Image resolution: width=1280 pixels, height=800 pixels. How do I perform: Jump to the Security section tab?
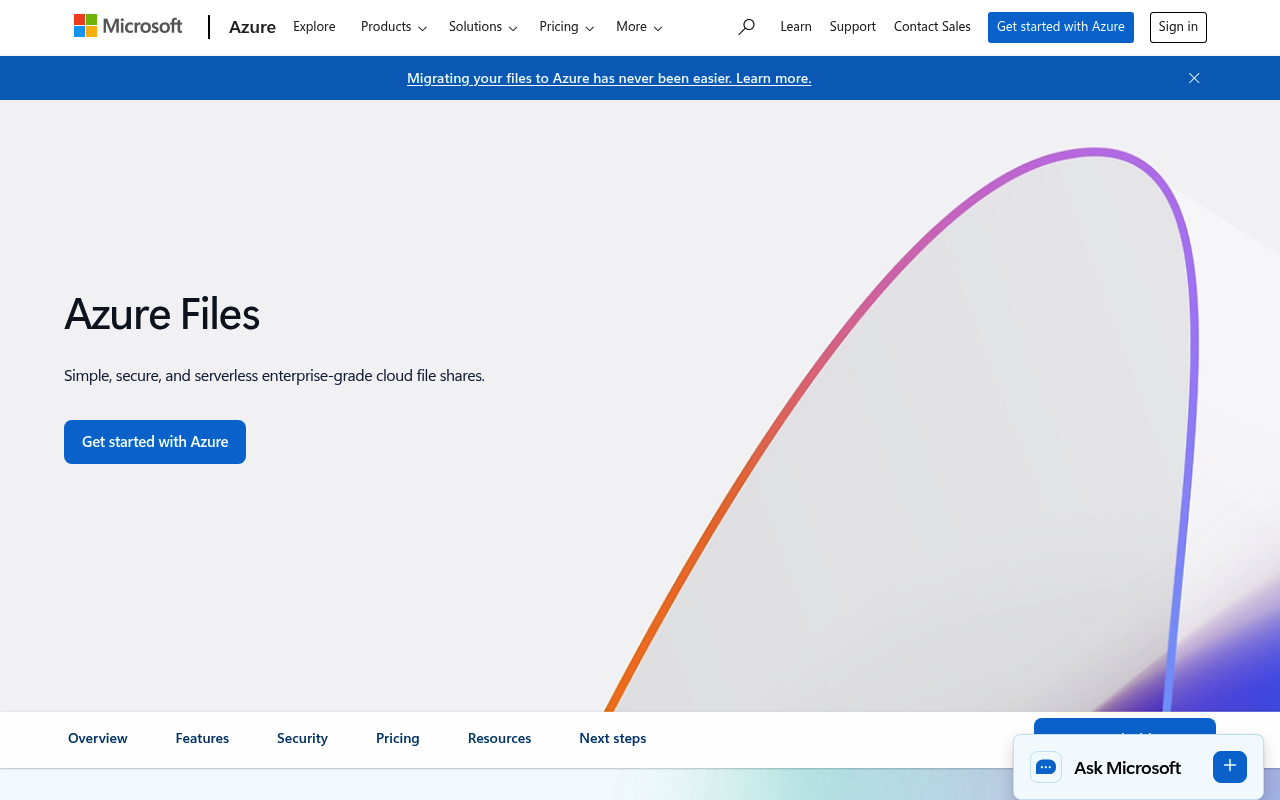tap(302, 738)
